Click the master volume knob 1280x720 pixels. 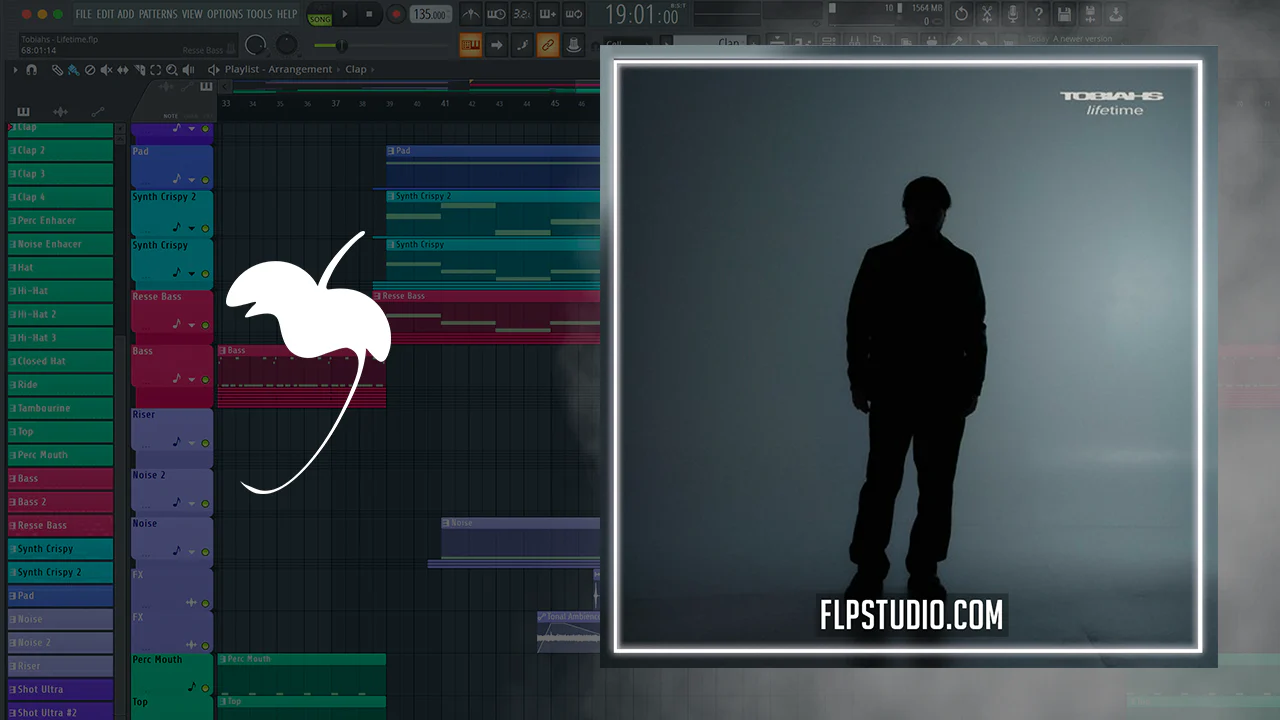(x=256, y=45)
